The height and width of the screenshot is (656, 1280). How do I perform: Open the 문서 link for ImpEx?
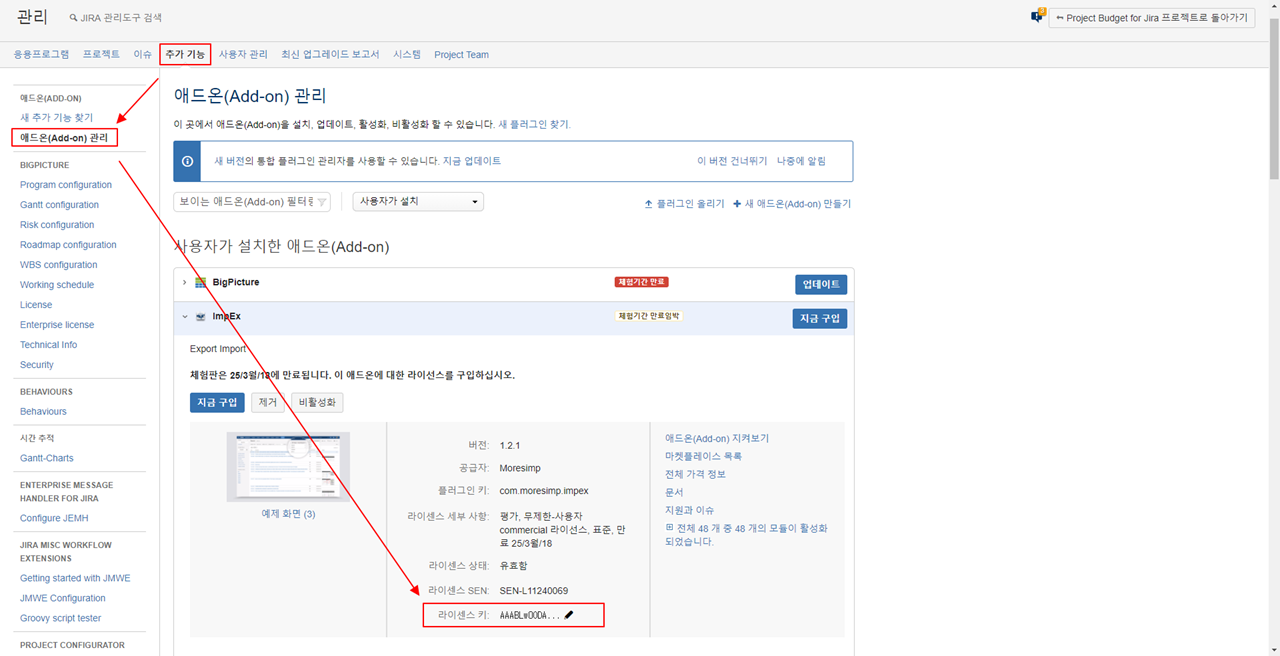point(674,492)
